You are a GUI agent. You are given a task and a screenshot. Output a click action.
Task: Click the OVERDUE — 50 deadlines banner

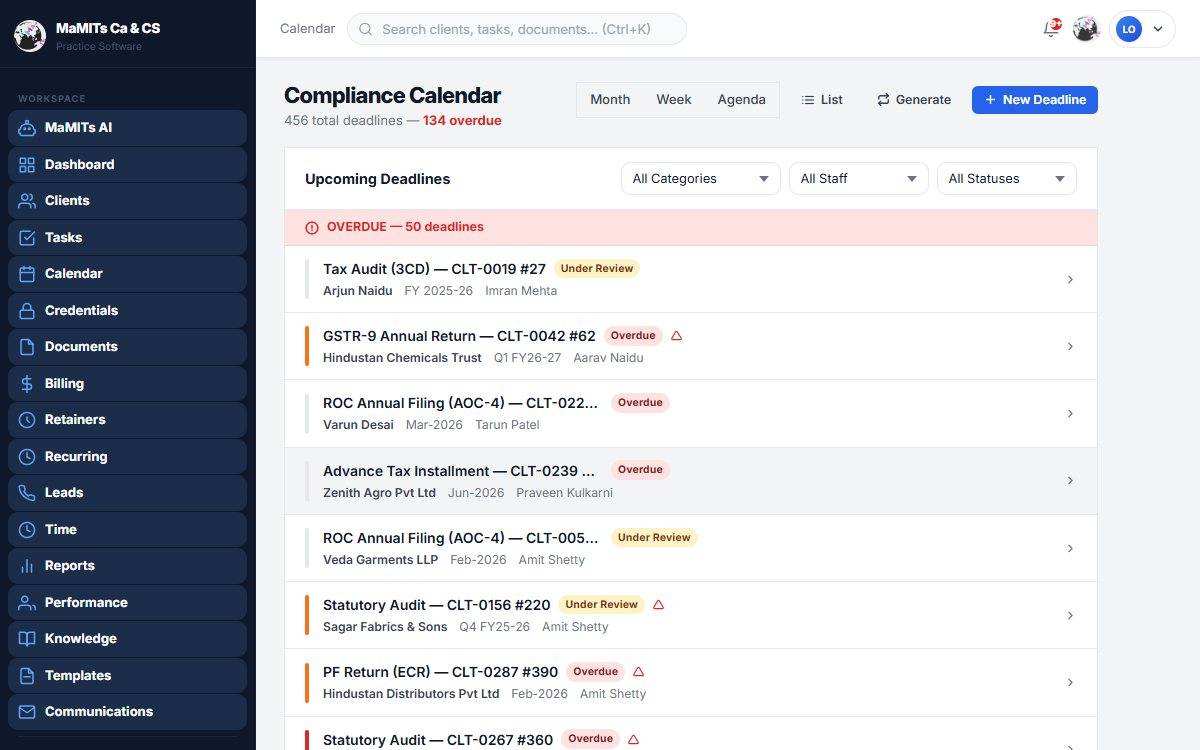point(691,227)
